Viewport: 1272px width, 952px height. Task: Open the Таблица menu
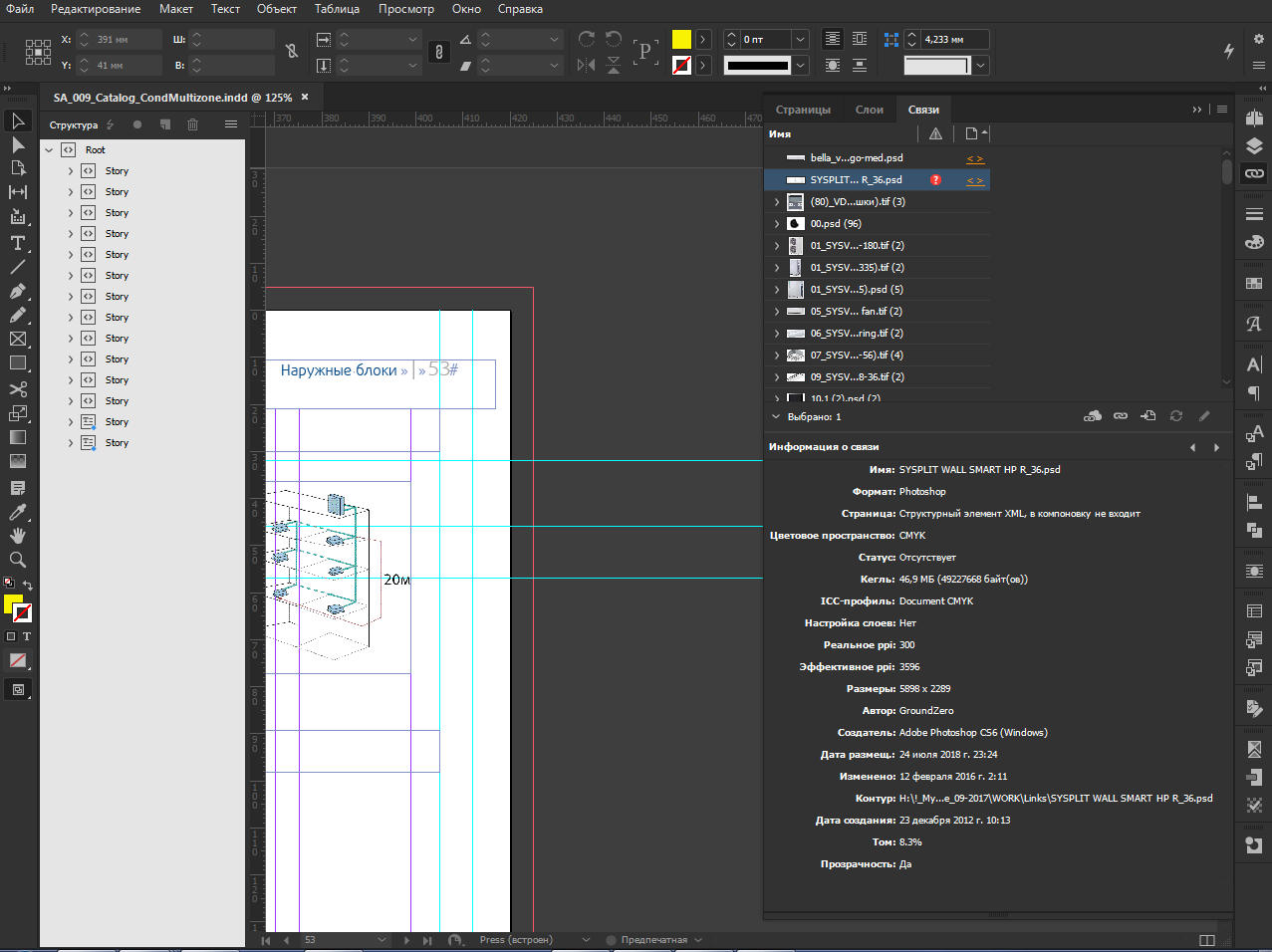(x=337, y=9)
